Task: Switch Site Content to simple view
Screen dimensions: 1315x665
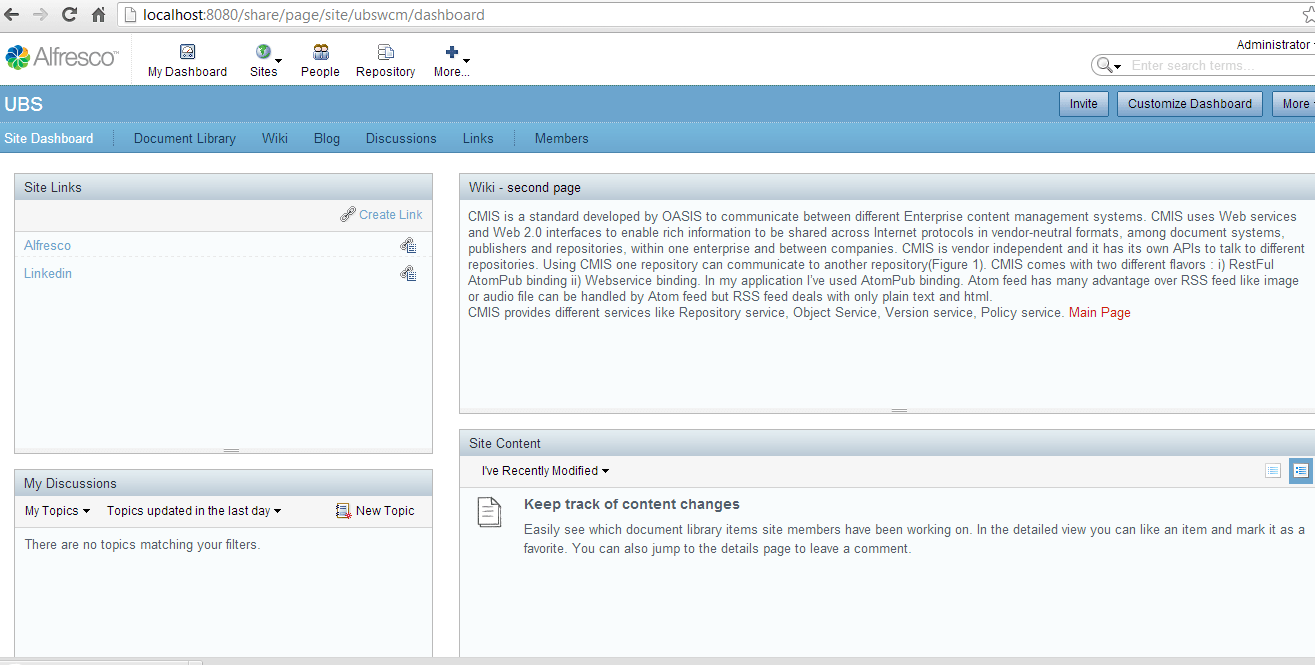Action: 1272,470
